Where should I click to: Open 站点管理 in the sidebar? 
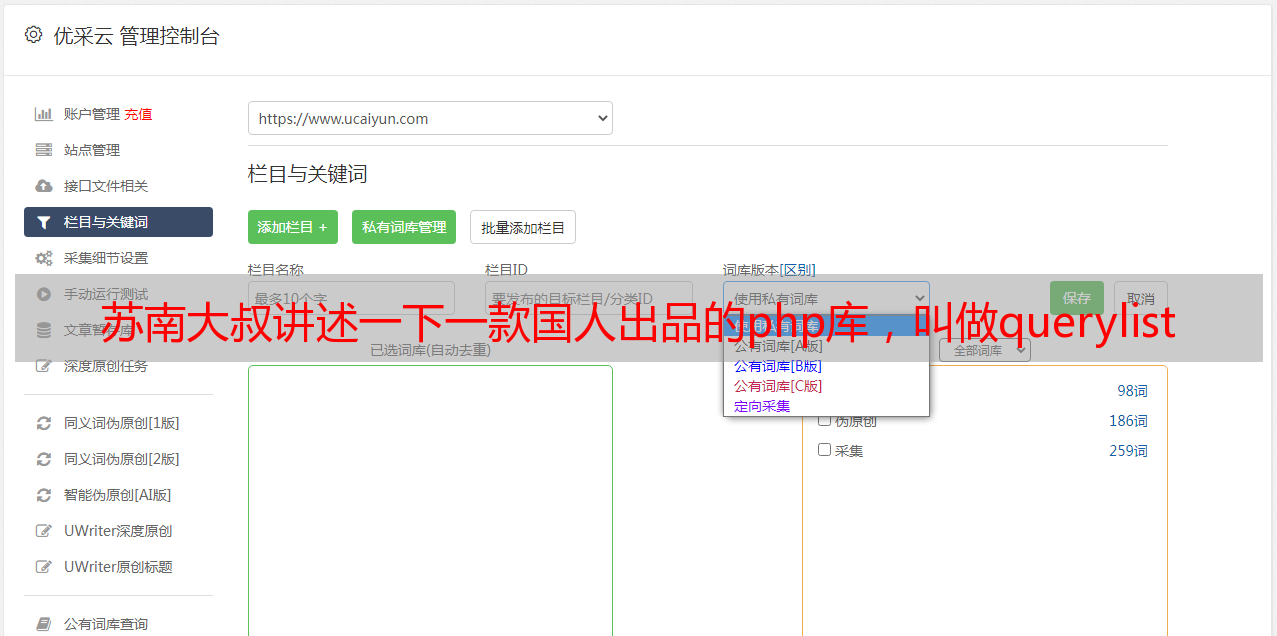coord(92,150)
